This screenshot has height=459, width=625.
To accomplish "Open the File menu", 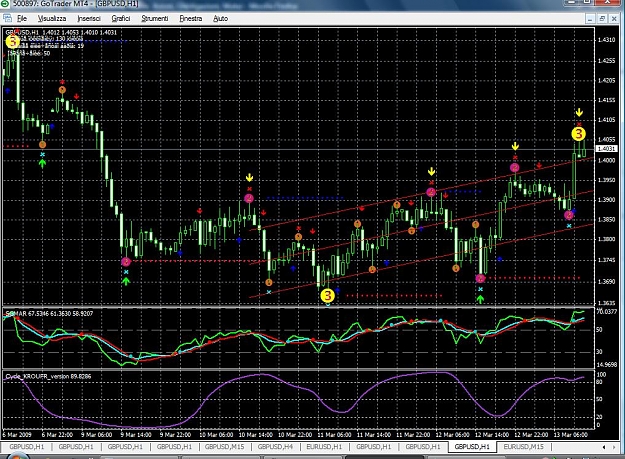I will 22,18.
